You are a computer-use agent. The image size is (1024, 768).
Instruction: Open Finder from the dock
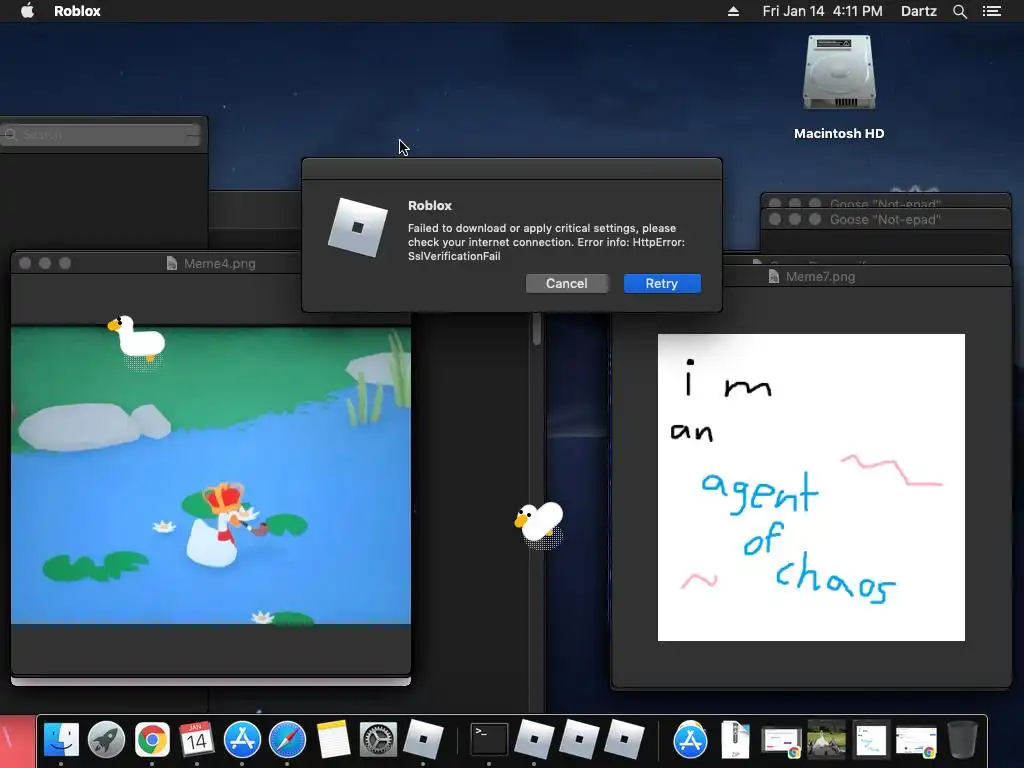(61, 740)
